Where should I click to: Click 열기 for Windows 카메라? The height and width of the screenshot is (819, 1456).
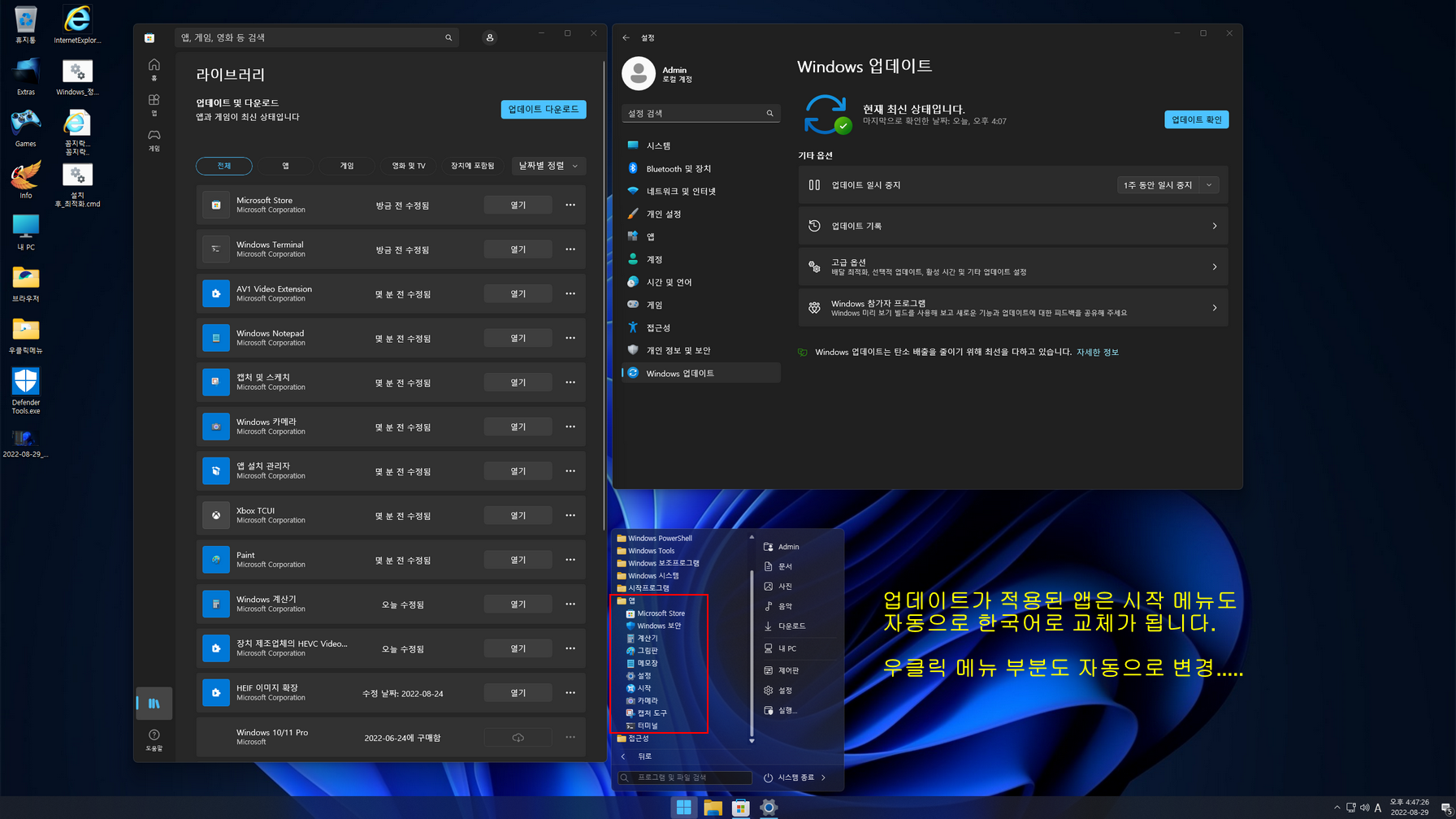point(518,427)
